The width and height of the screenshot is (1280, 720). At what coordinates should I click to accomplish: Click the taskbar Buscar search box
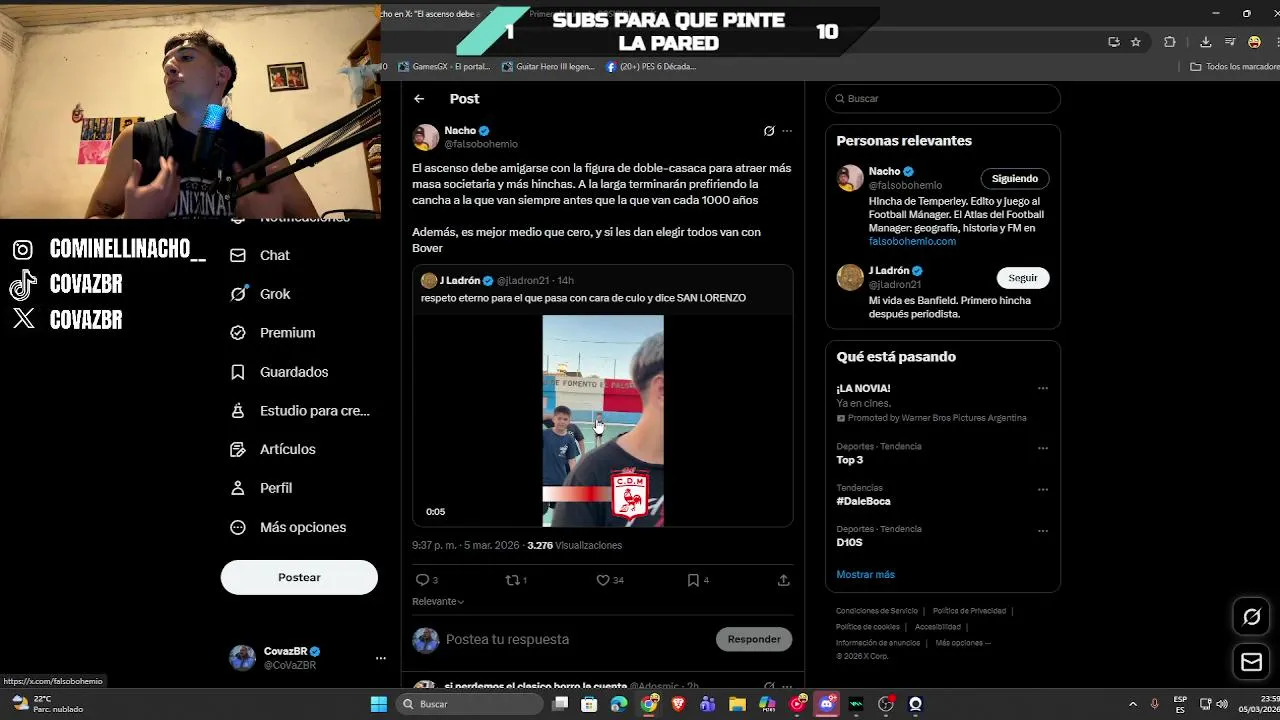click(470, 704)
